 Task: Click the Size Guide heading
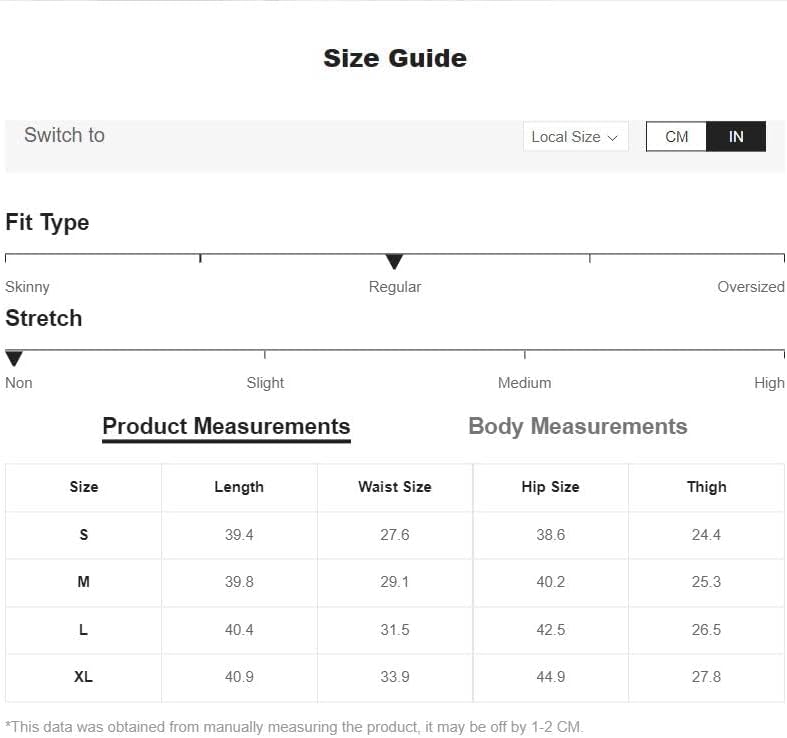pyautogui.click(x=394, y=58)
